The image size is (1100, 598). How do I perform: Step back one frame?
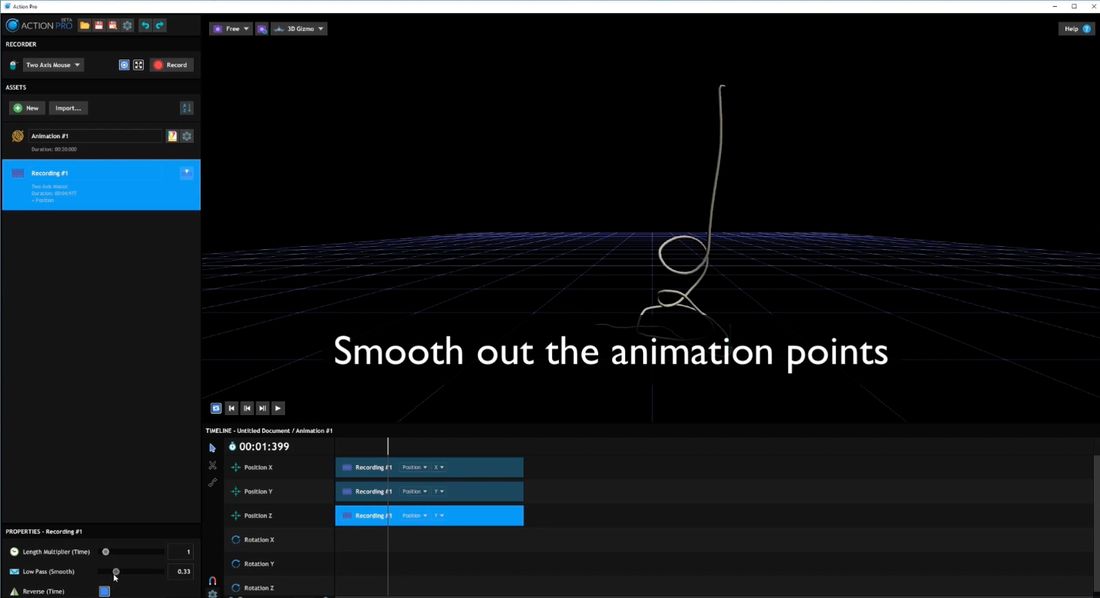pyautogui.click(x=247, y=408)
